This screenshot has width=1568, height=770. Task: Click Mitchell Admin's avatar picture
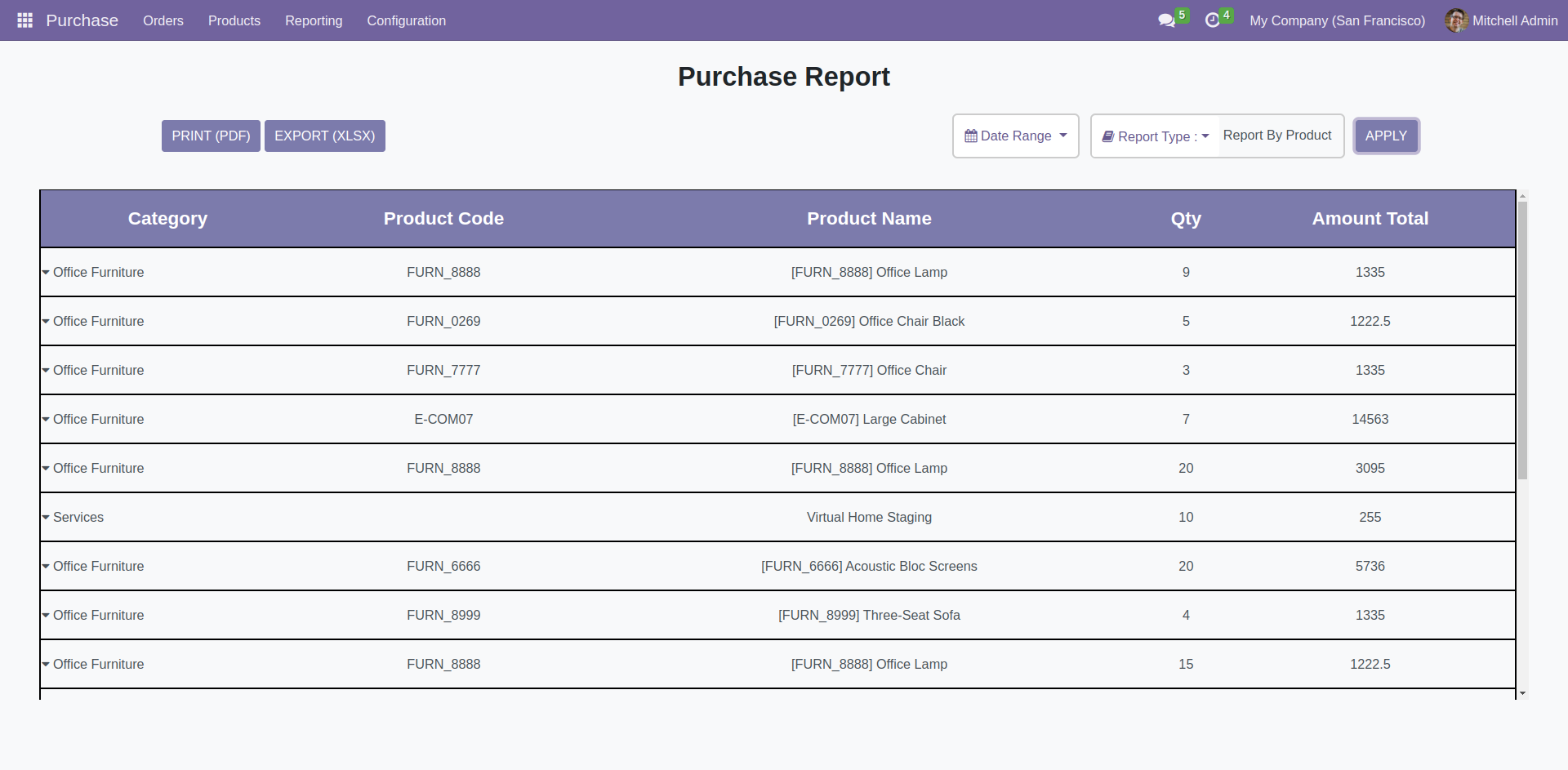tap(1455, 20)
